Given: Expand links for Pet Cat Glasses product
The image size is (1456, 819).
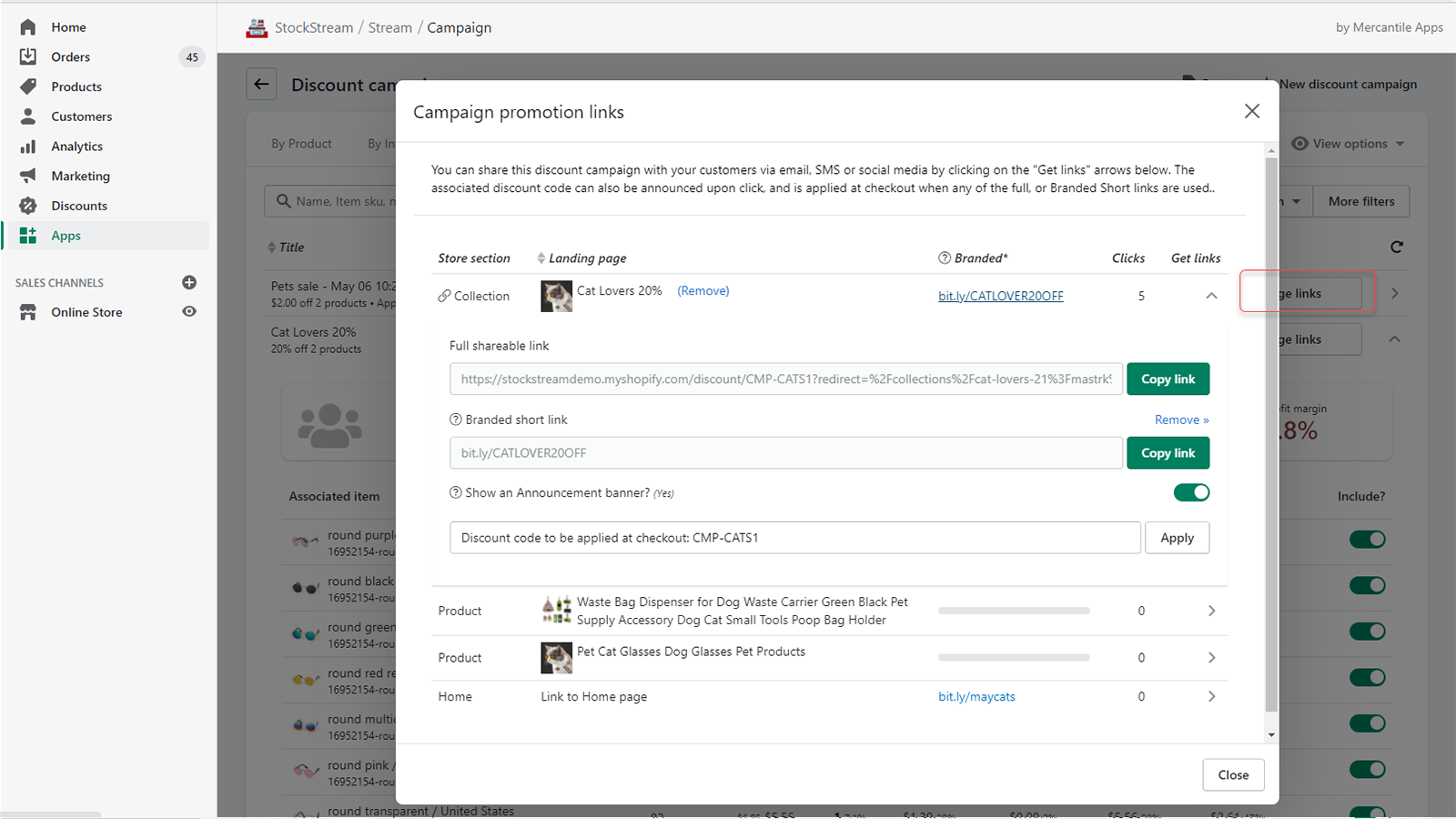Looking at the screenshot, I should click(1211, 657).
